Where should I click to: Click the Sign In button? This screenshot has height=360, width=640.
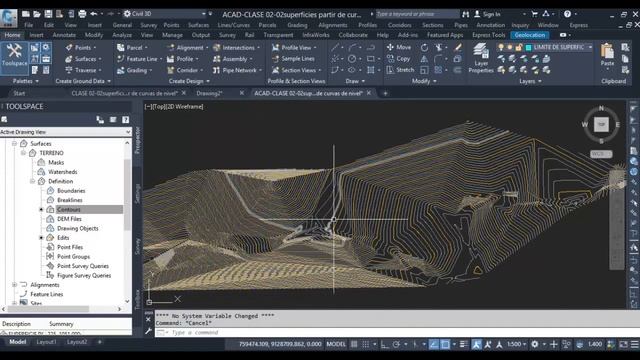[x=488, y=14]
